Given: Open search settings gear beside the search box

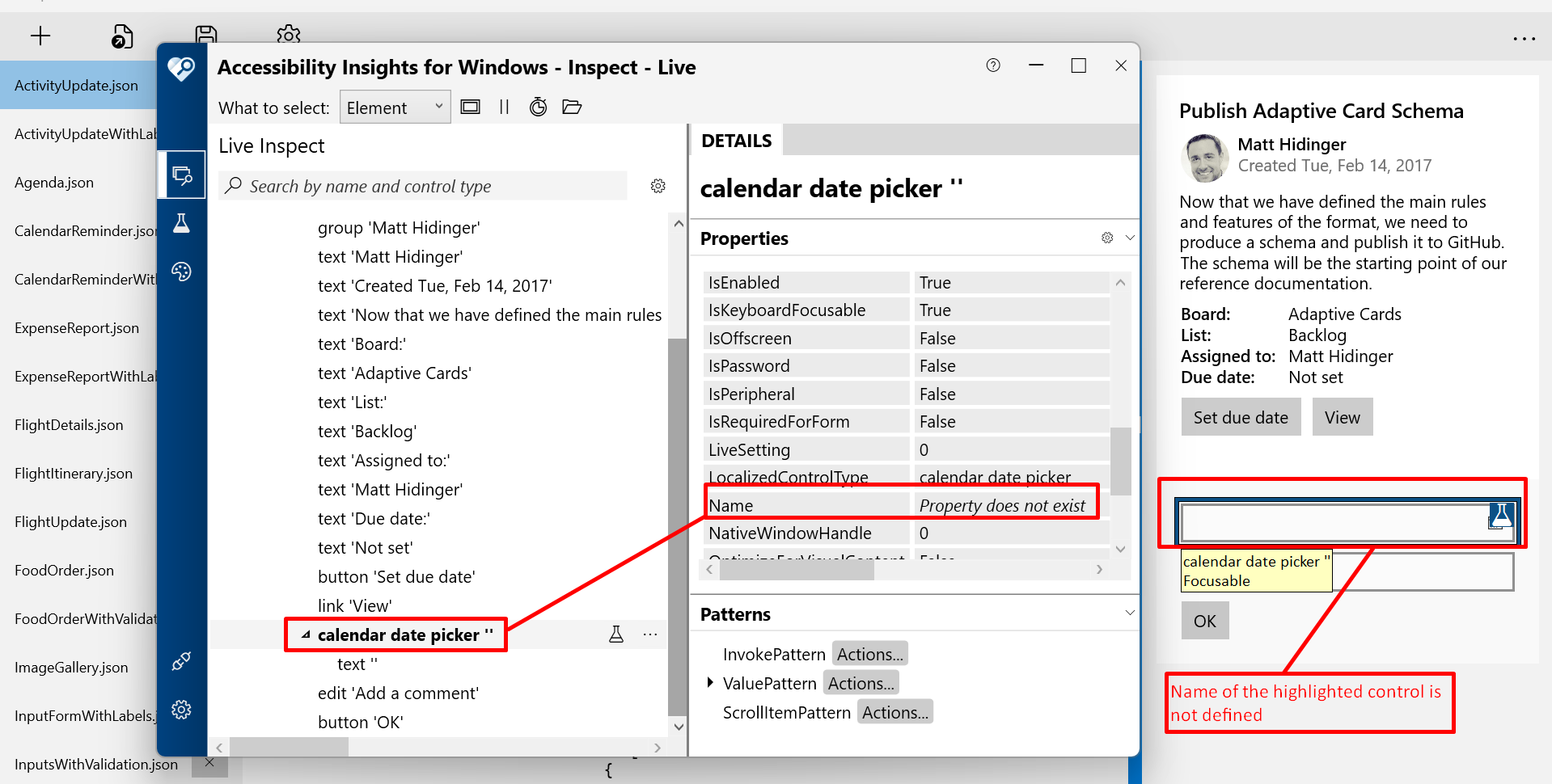Looking at the screenshot, I should (x=658, y=186).
